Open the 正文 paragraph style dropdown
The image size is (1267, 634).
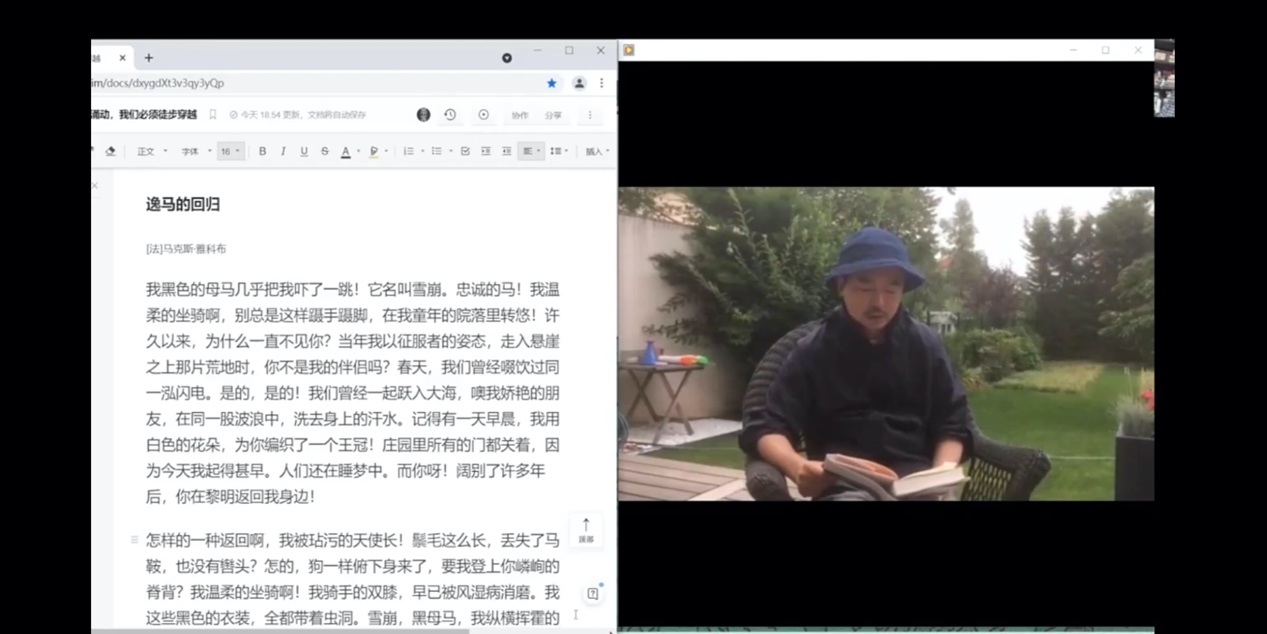tap(152, 151)
